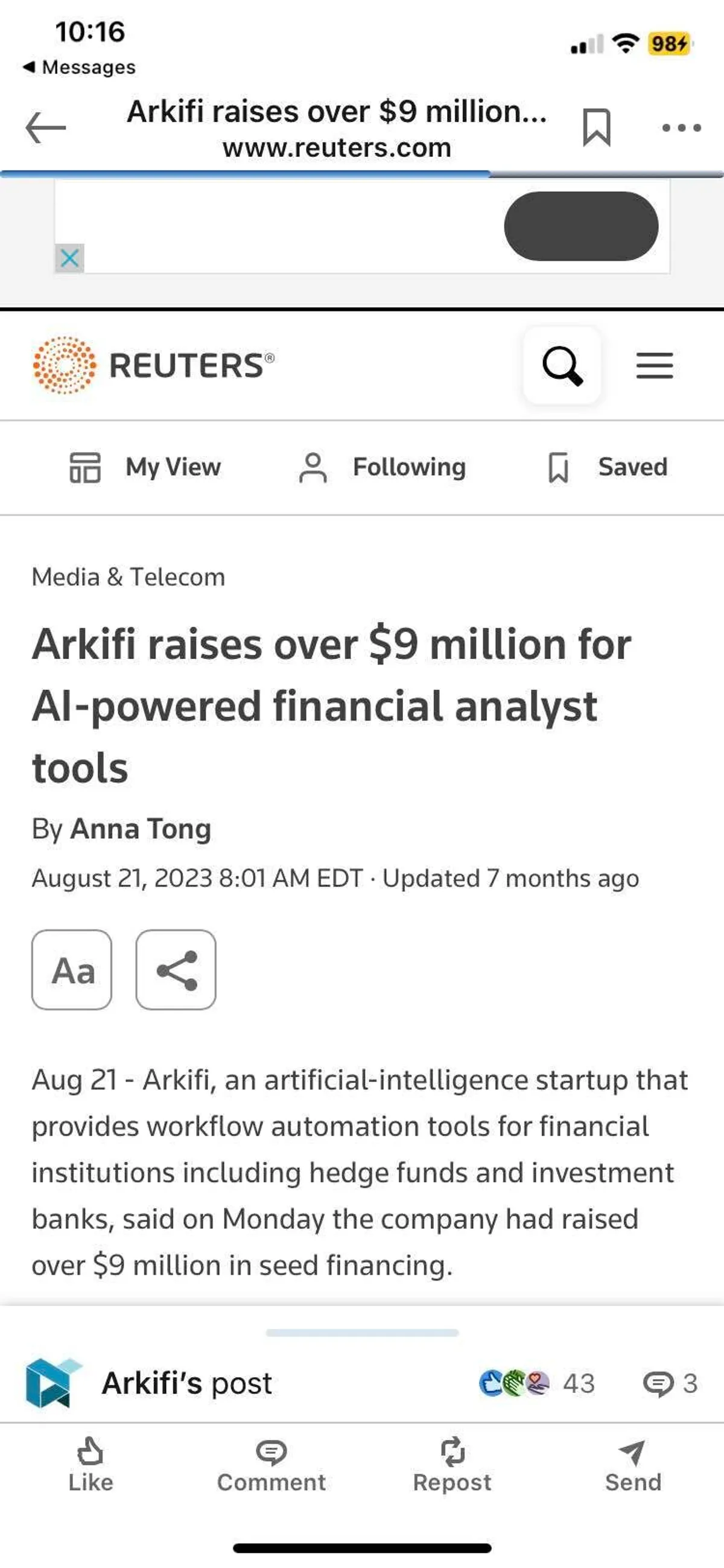The height and width of the screenshot is (1568, 724).
Task: Send Arkifi's post to someone
Action: point(633,1466)
